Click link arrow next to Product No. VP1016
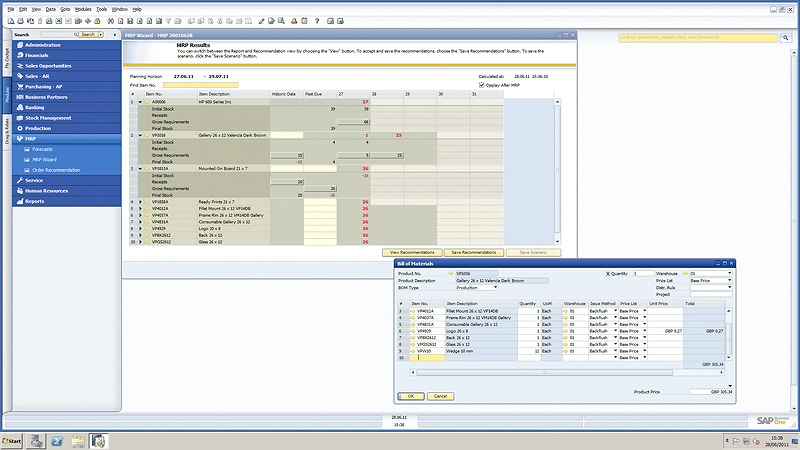Viewport: 800px width, 450px height. pos(451,273)
